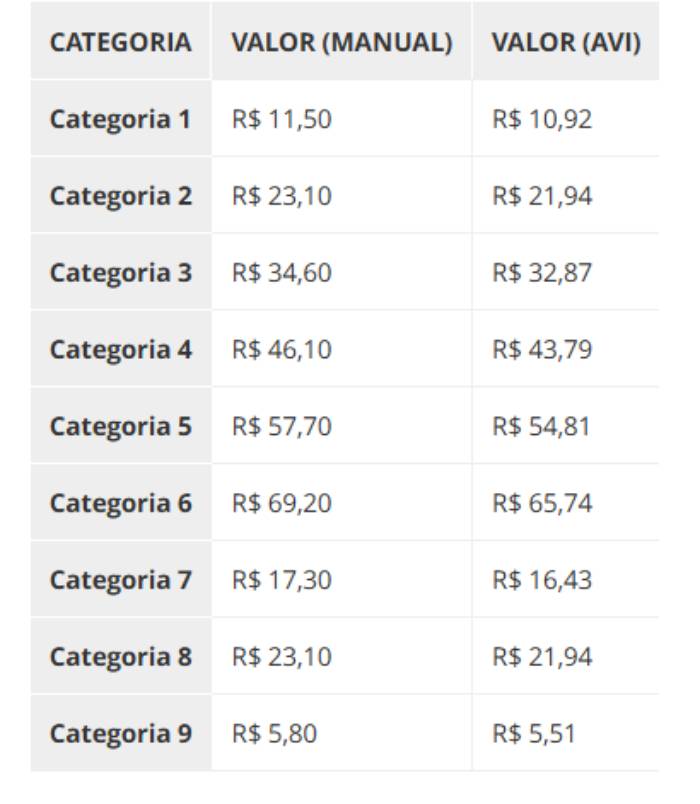Click the R$ 17,30 manual value

click(282, 580)
